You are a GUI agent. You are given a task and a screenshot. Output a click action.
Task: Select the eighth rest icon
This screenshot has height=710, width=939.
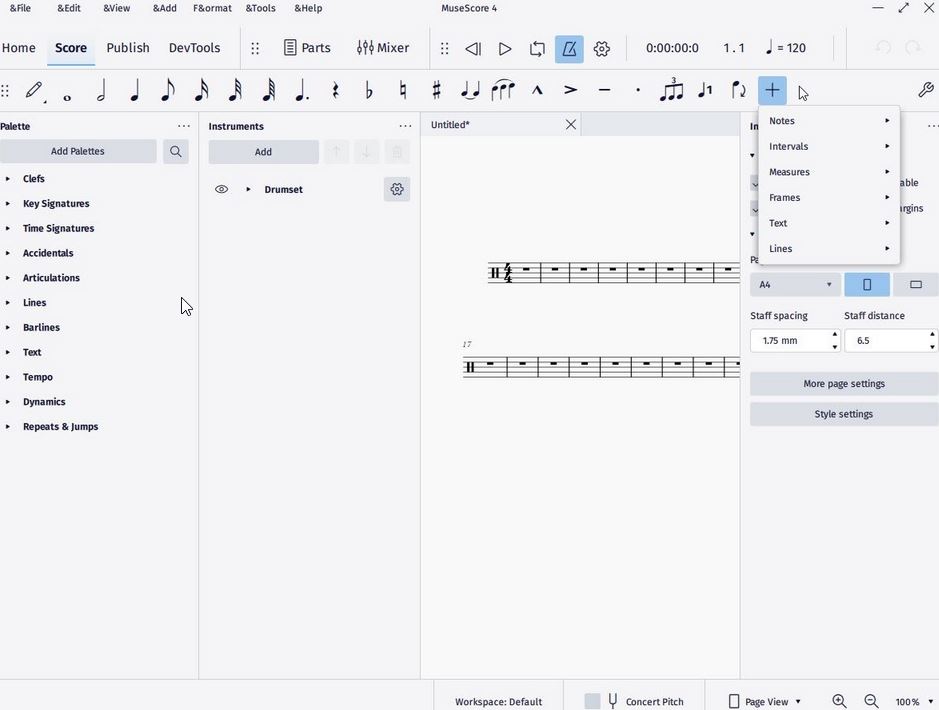coord(335,90)
